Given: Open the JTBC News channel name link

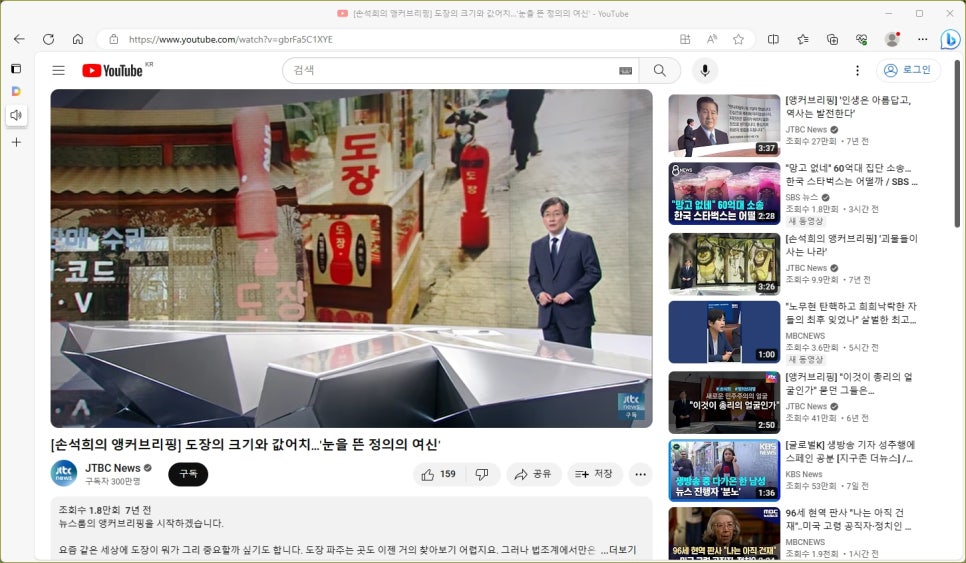Looking at the screenshot, I should pyautogui.click(x=113, y=468).
